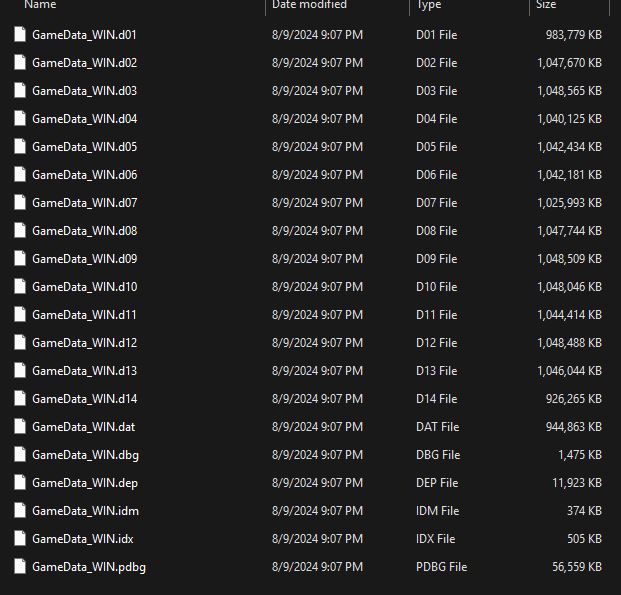Select the GameData_WIN.d14 file icon
The image size is (621, 595).
pyautogui.click(x=20, y=399)
